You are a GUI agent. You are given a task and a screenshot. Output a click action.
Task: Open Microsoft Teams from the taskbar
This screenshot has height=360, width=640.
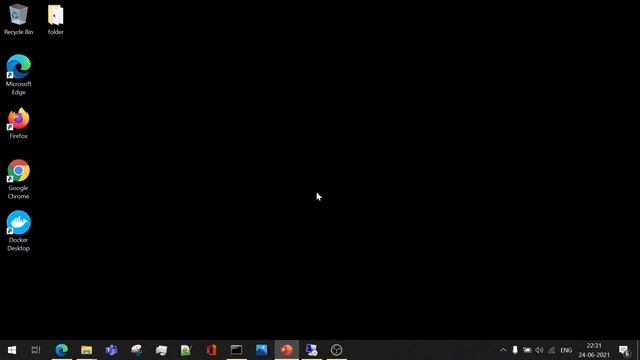coord(111,350)
